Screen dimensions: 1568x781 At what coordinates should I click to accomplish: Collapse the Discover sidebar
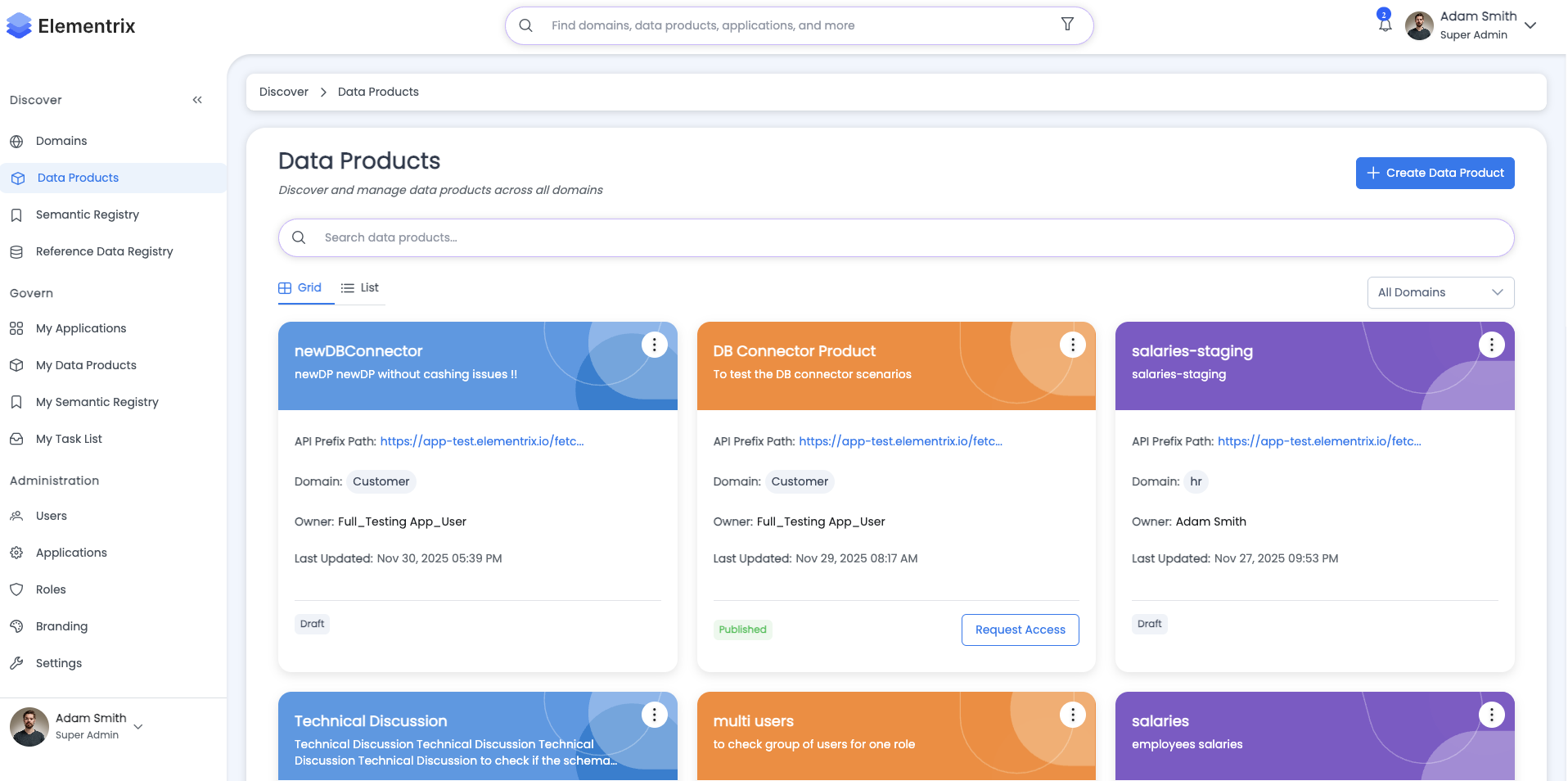pyautogui.click(x=196, y=99)
